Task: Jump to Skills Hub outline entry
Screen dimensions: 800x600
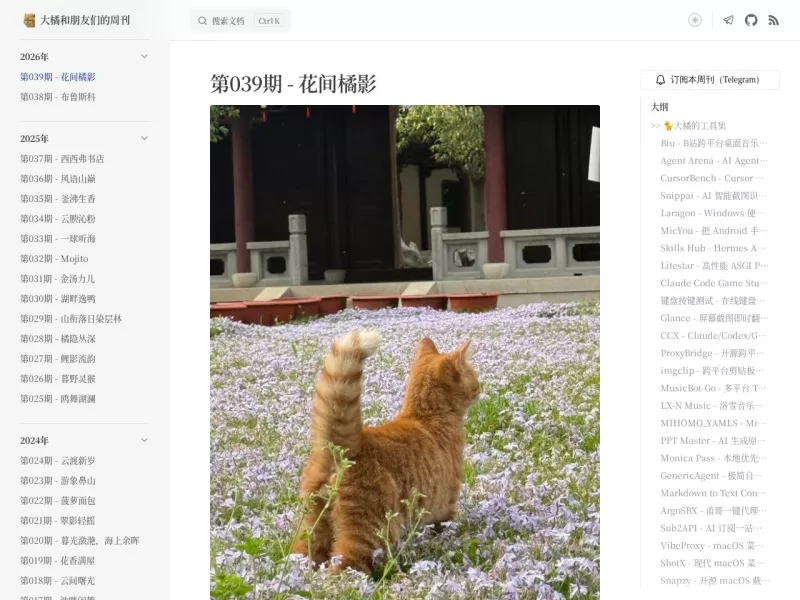Action: tap(713, 248)
